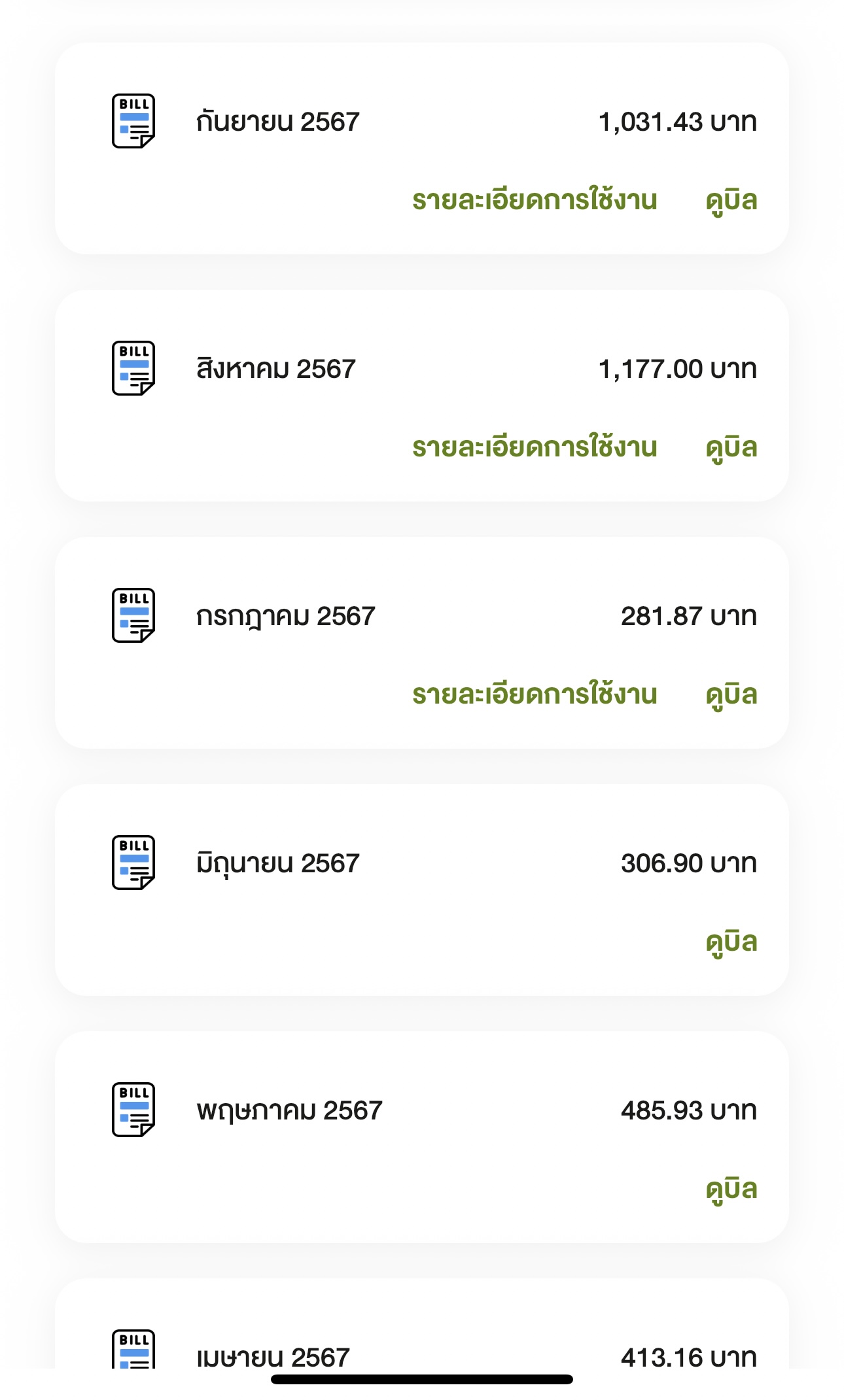View bill (ดูบิล) for พฤษภาคม 2567
The image size is (844, 1400).
coord(731,1189)
